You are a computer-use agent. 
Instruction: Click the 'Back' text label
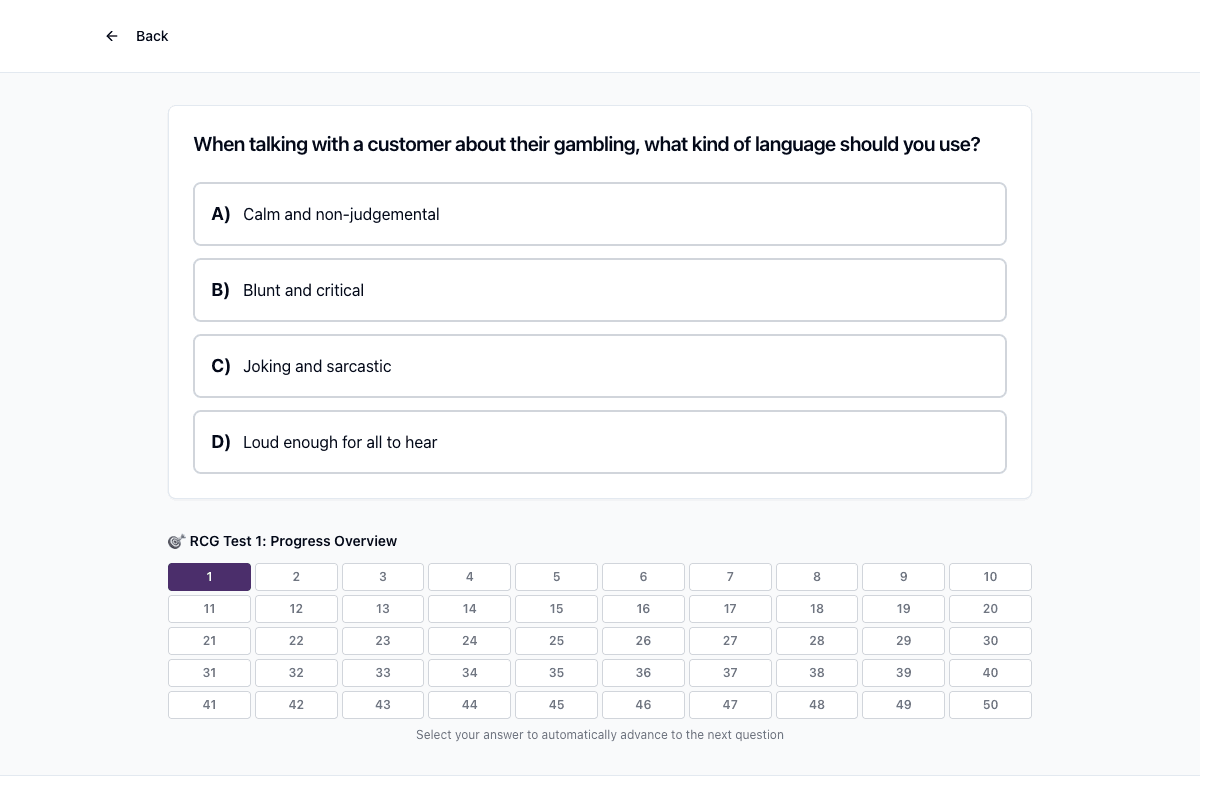click(x=152, y=36)
